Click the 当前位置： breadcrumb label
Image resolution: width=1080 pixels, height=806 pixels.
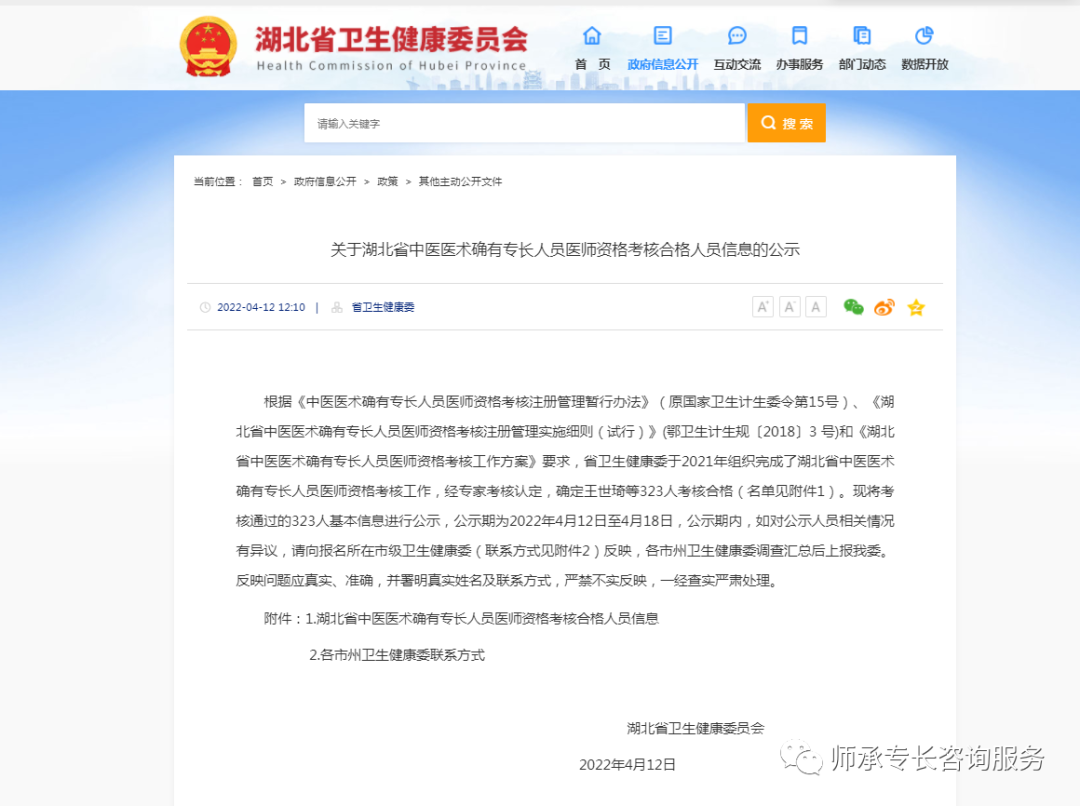tap(218, 181)
